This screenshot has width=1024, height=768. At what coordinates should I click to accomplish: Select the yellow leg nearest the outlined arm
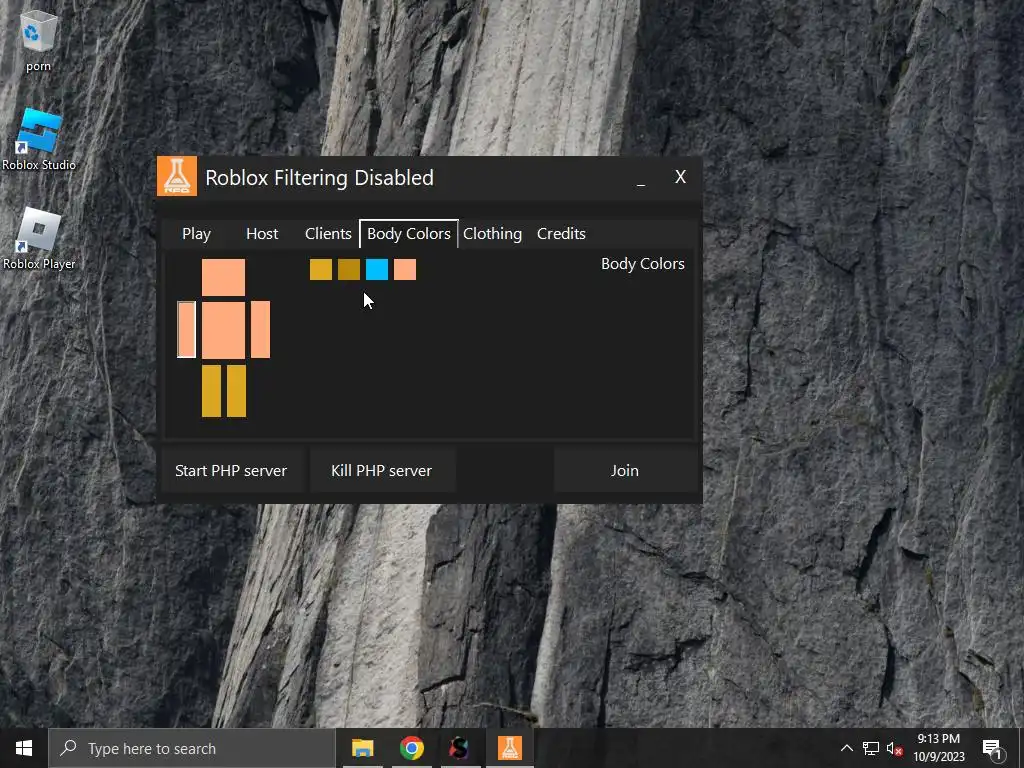(x=212, y=391)
